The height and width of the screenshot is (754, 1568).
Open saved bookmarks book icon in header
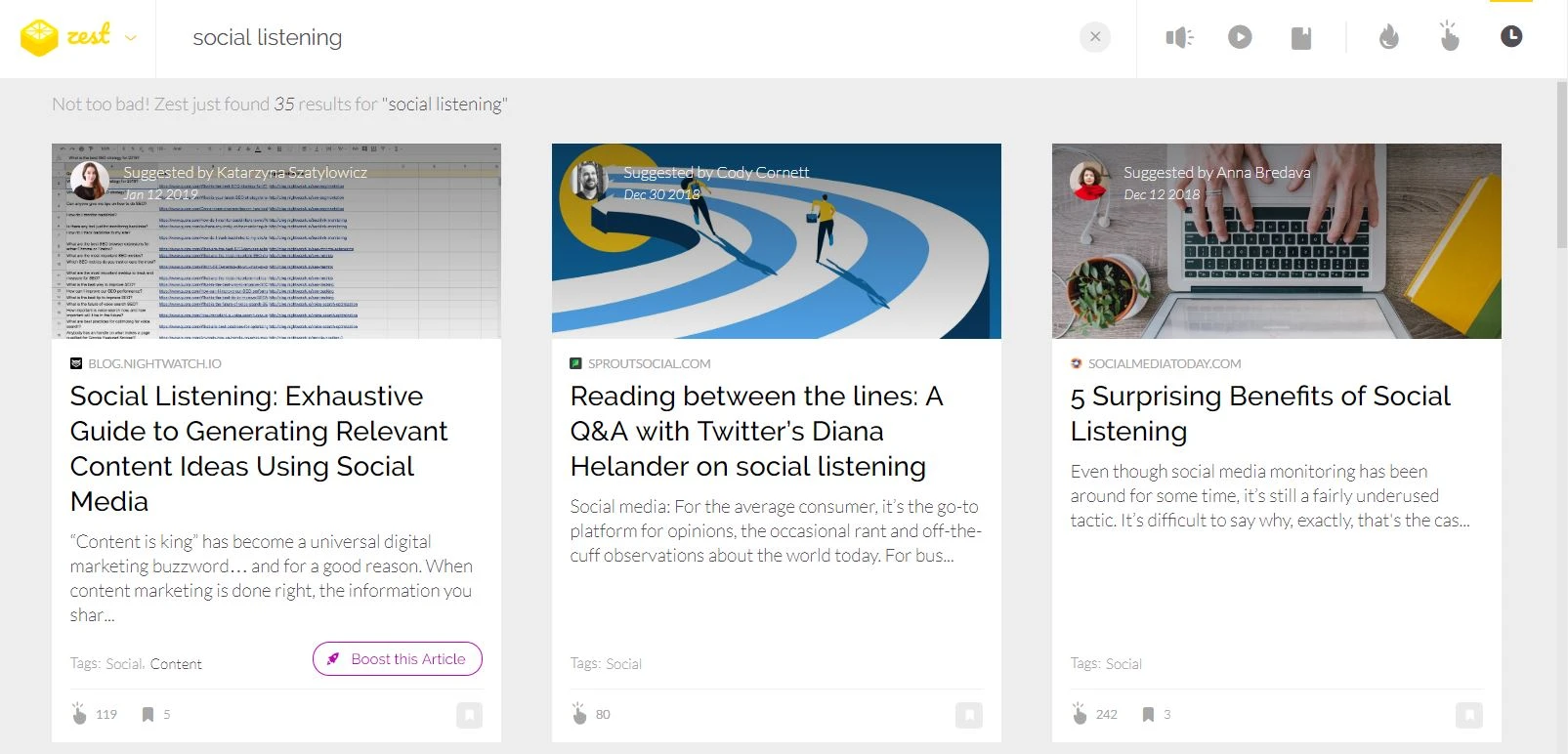coord(1300,38)
